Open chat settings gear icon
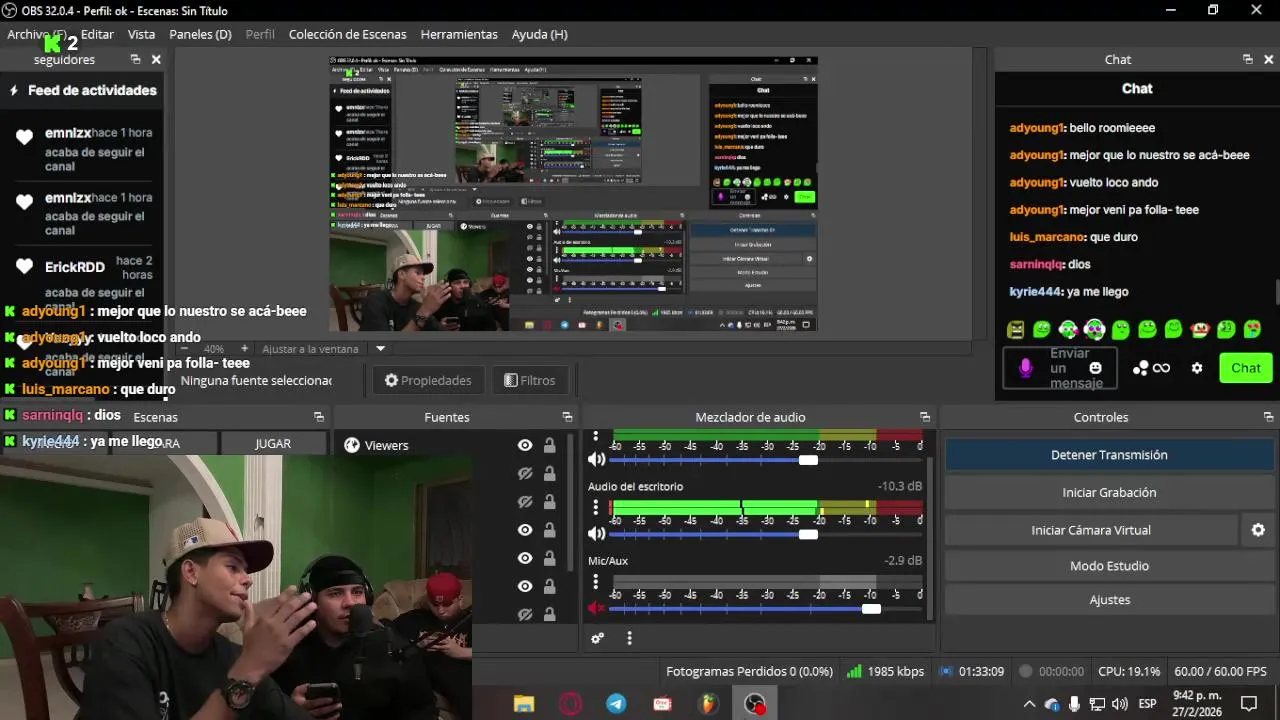 (1197, 368)
